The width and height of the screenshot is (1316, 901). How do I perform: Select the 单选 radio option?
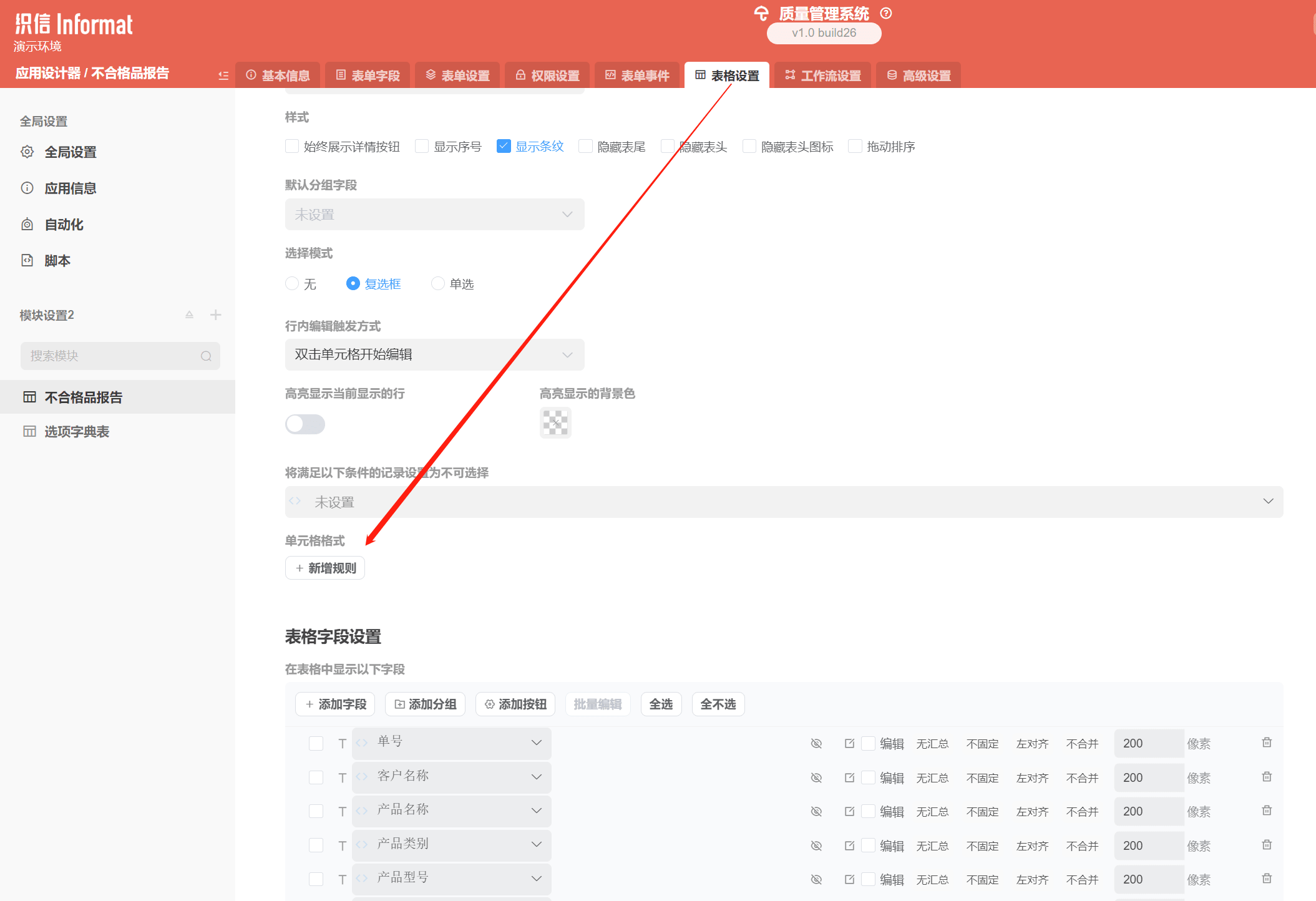(x=438, y=284)
